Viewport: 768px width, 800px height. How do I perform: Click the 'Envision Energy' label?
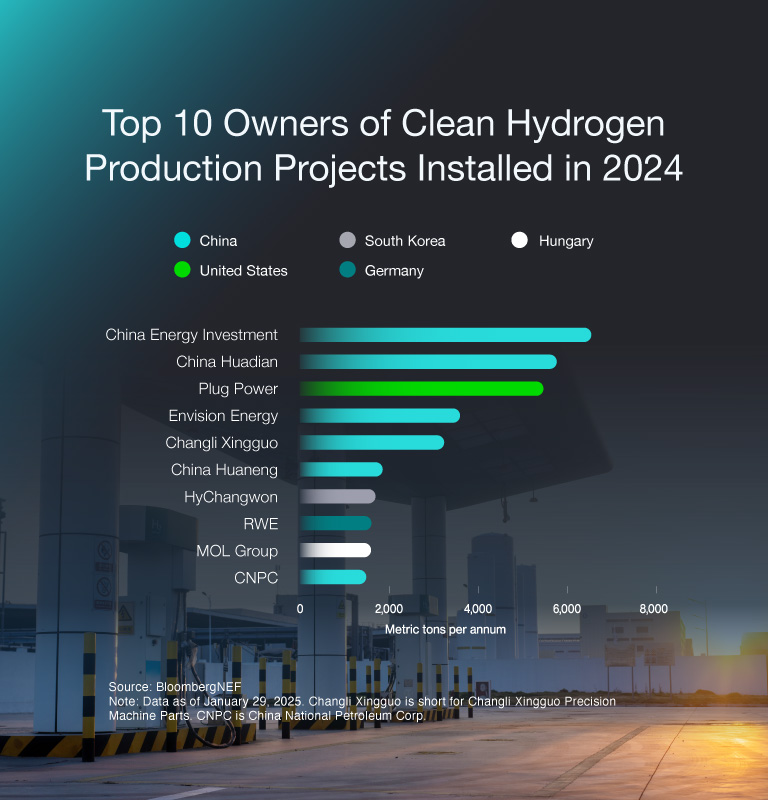pyautogui.click(x=224, y=416)
